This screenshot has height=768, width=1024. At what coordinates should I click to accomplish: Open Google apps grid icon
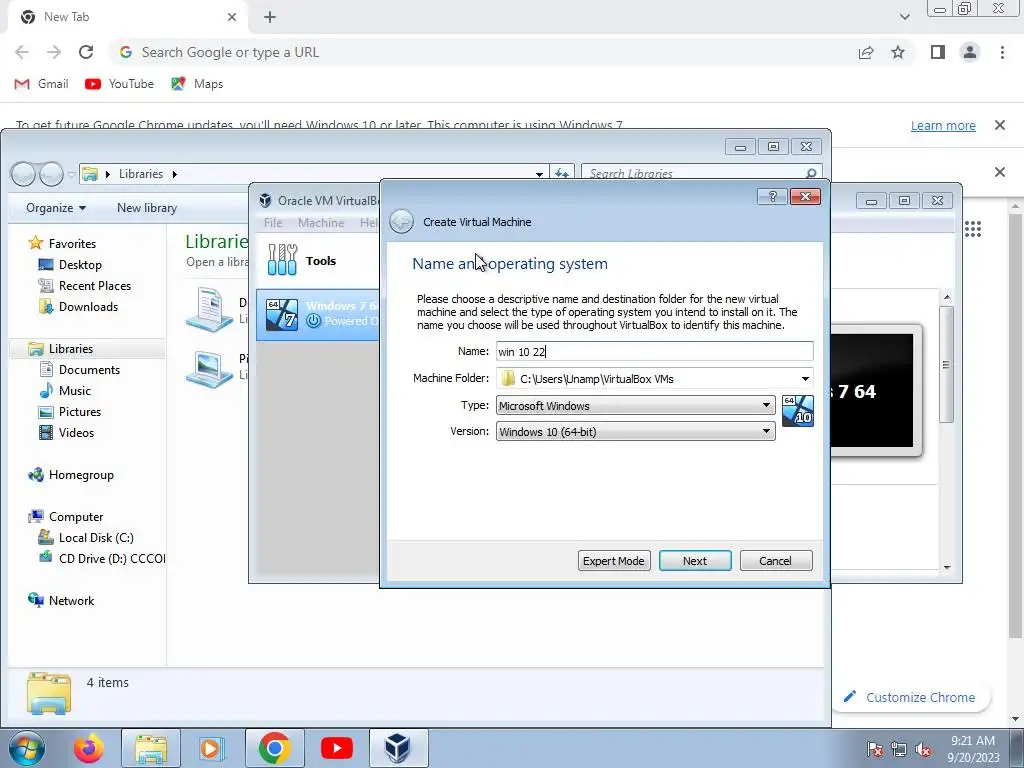[x=972, y=229]
